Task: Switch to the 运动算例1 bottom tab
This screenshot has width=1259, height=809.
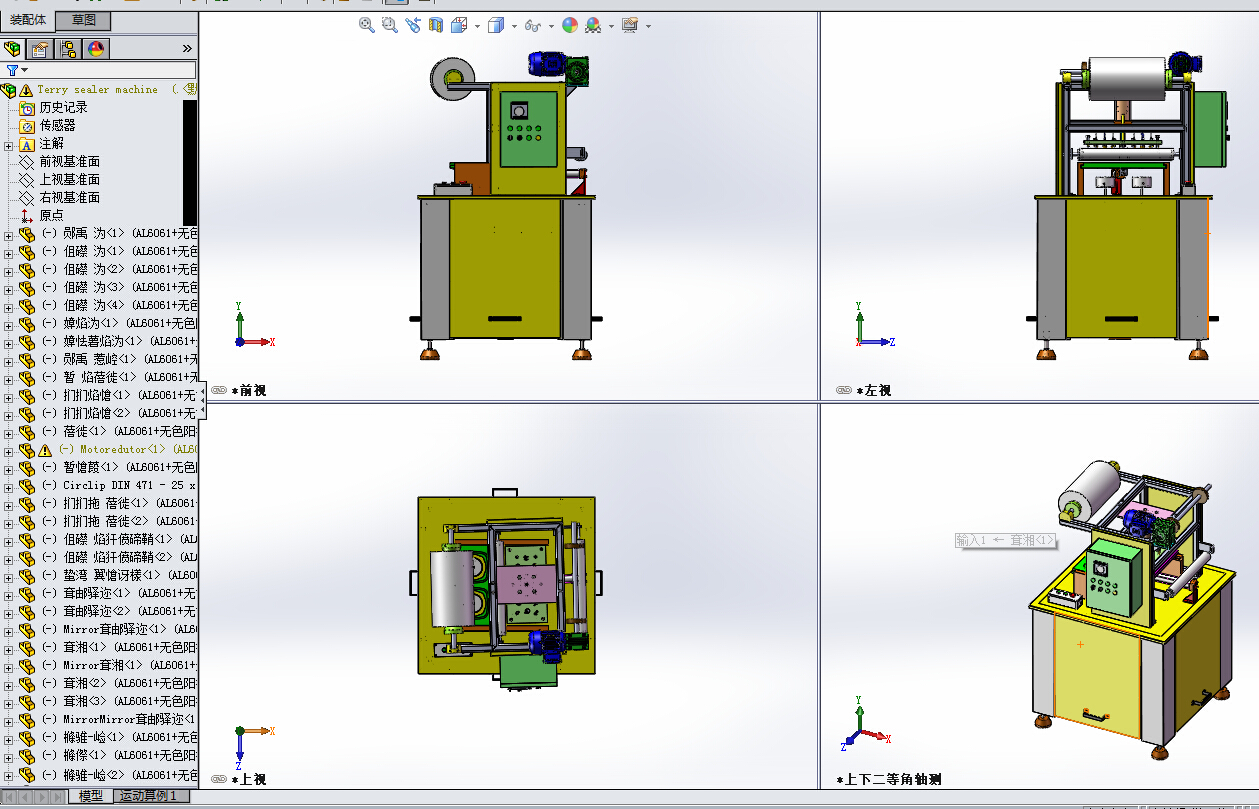Action: pyautogui.click(x=149, y=796)
